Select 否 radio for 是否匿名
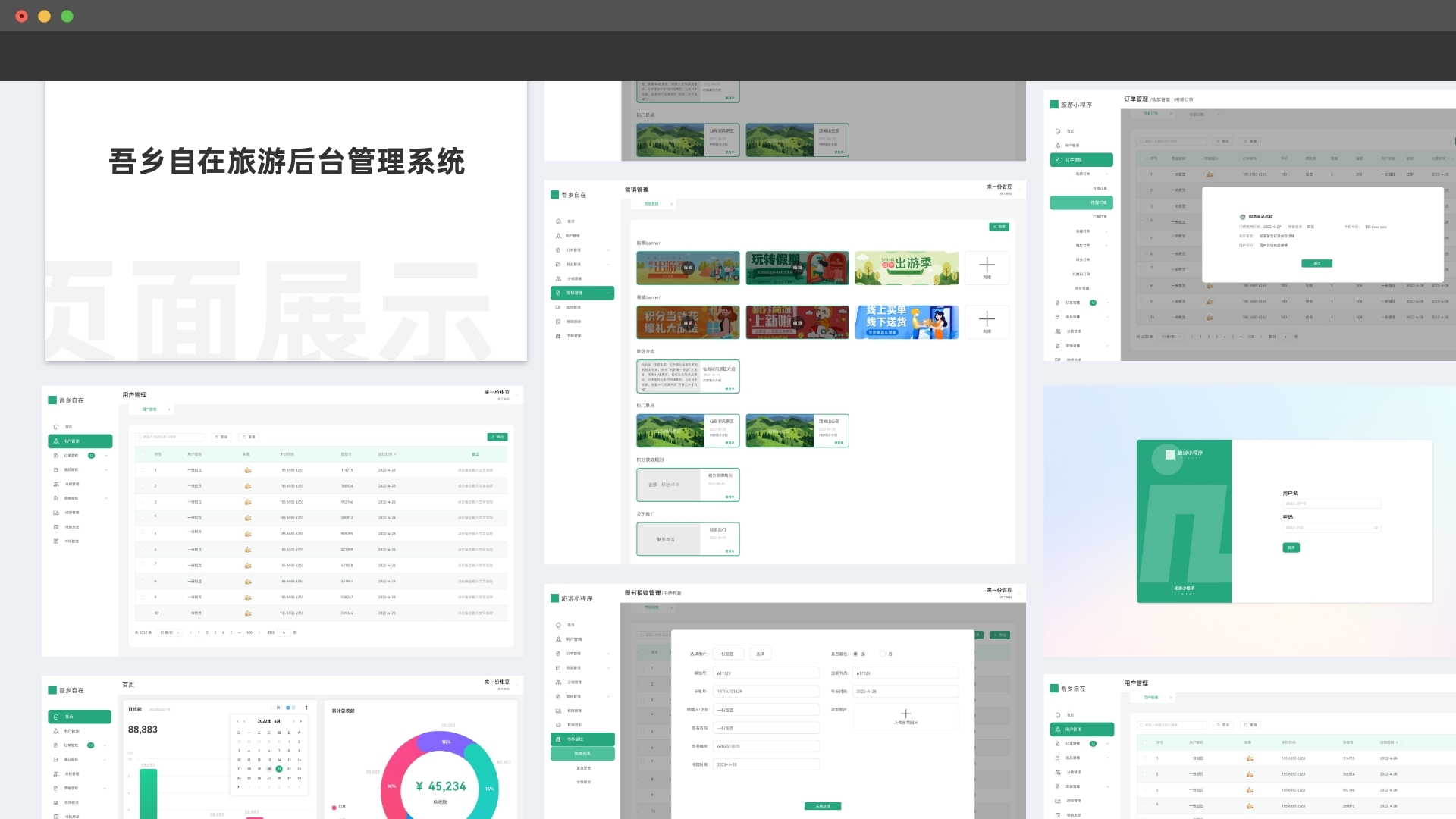 [x=882, y=654]
